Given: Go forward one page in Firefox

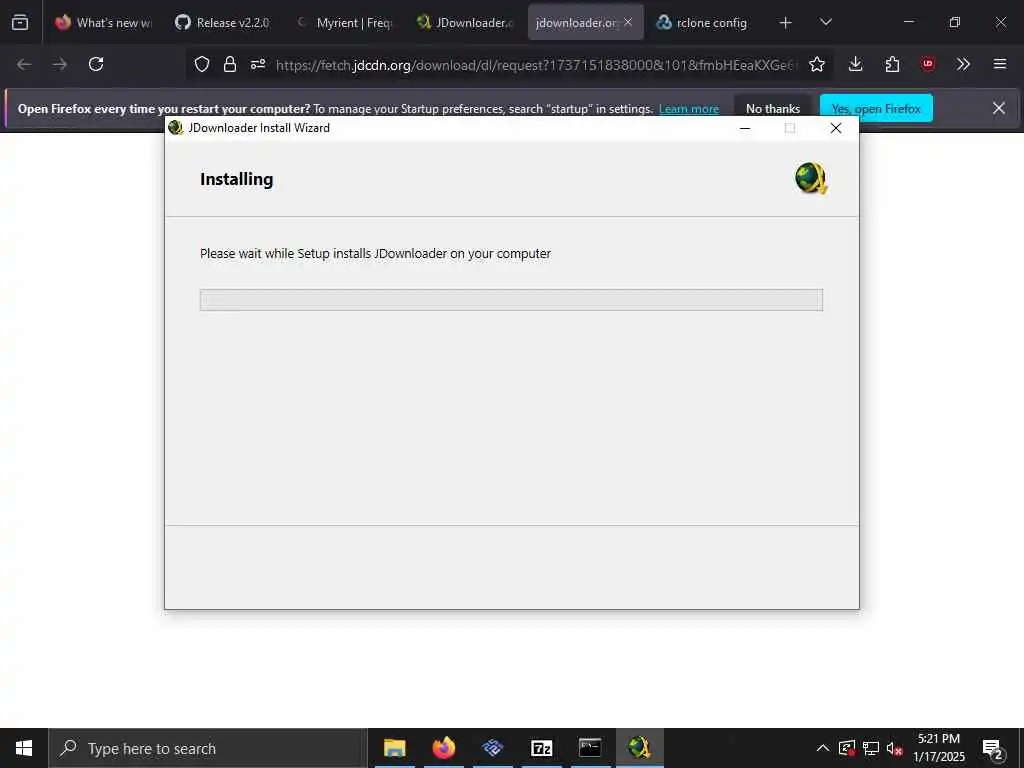Looking at the screenshot, I should click(x=60, y=64).
